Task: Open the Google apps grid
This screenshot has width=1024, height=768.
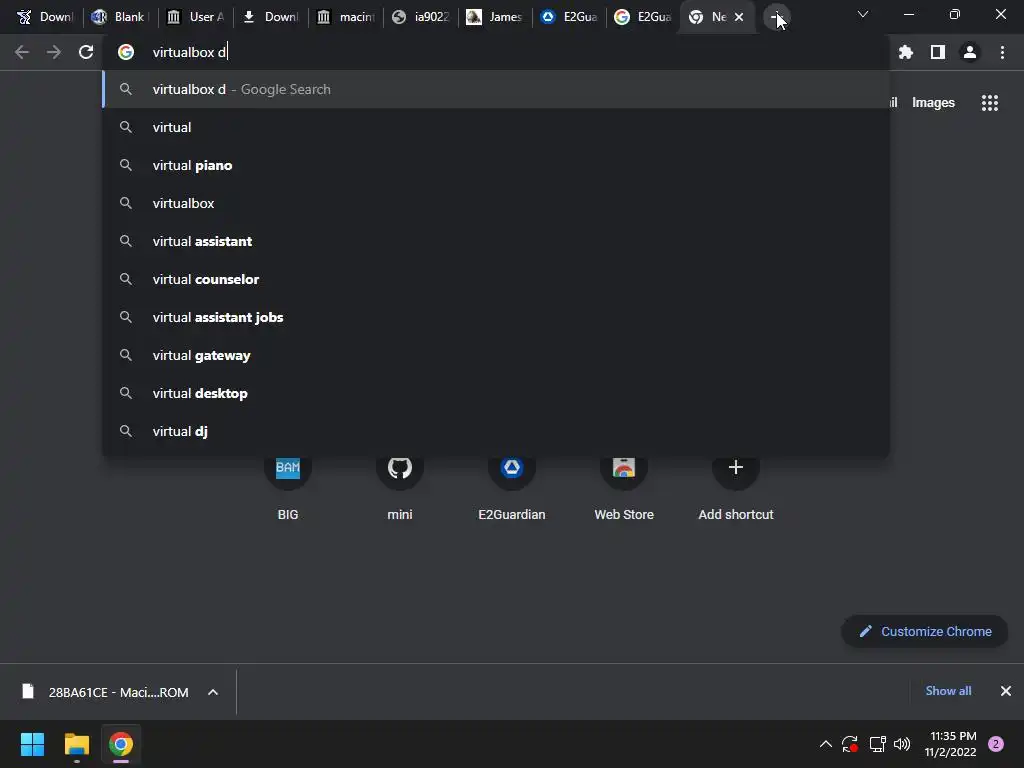Action: pyautogui.click(x=989, y=103)
